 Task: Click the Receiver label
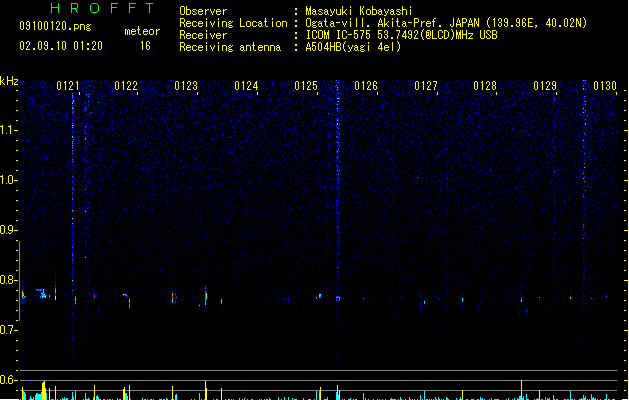click(203, 35)
